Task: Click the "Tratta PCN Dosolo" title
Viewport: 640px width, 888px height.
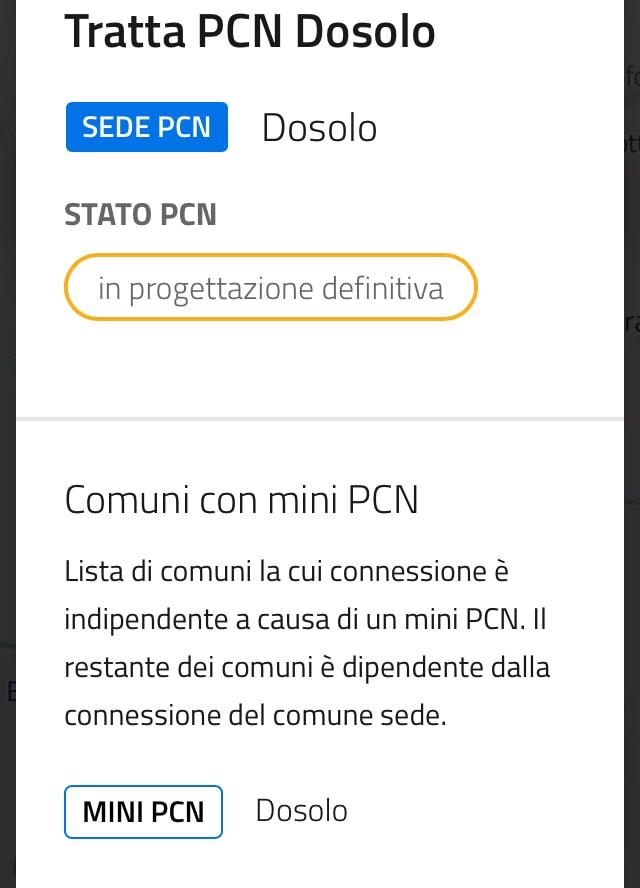Action: tap(250, 32)
